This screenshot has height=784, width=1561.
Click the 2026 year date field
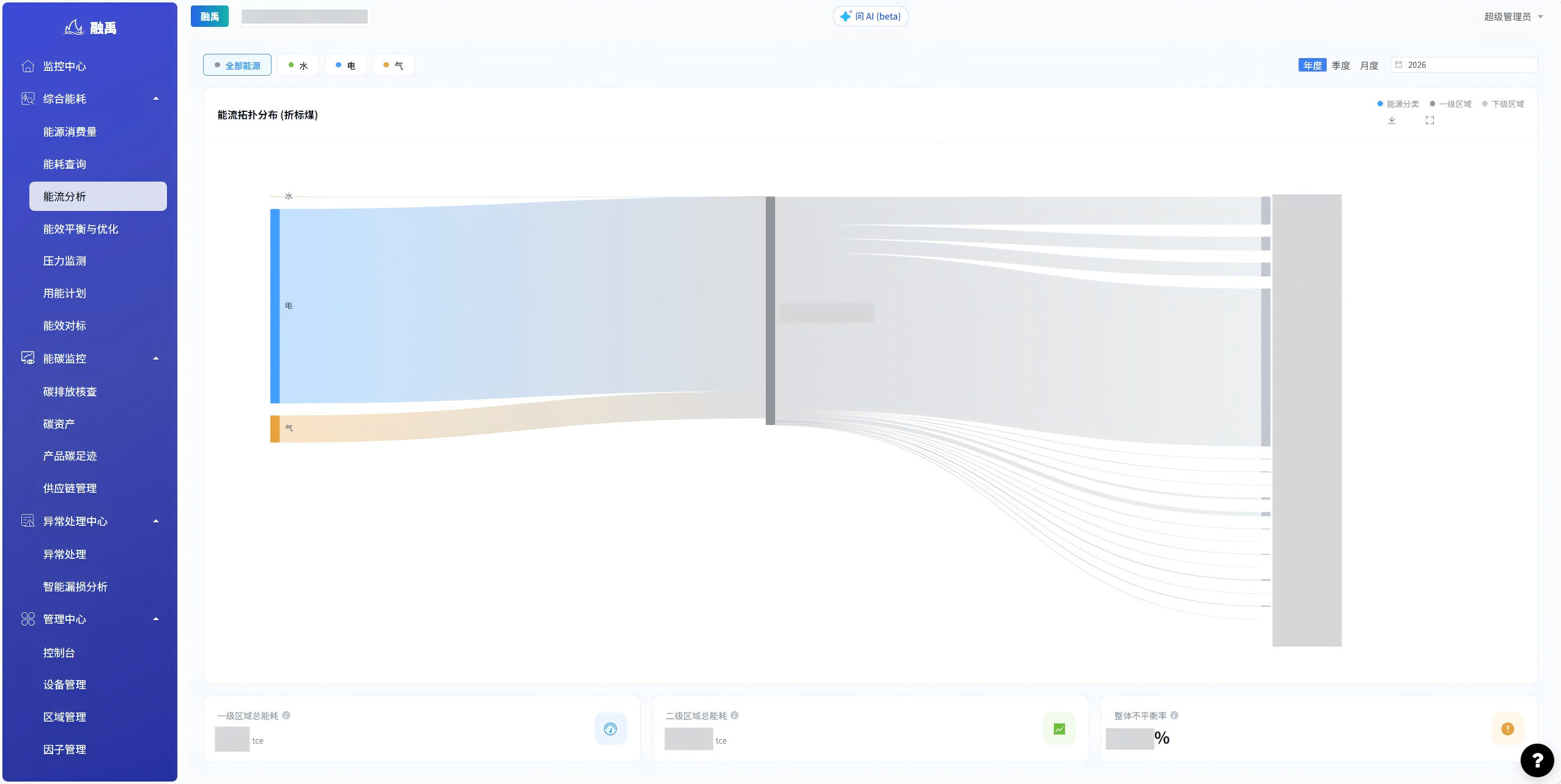coord(1464,65)
